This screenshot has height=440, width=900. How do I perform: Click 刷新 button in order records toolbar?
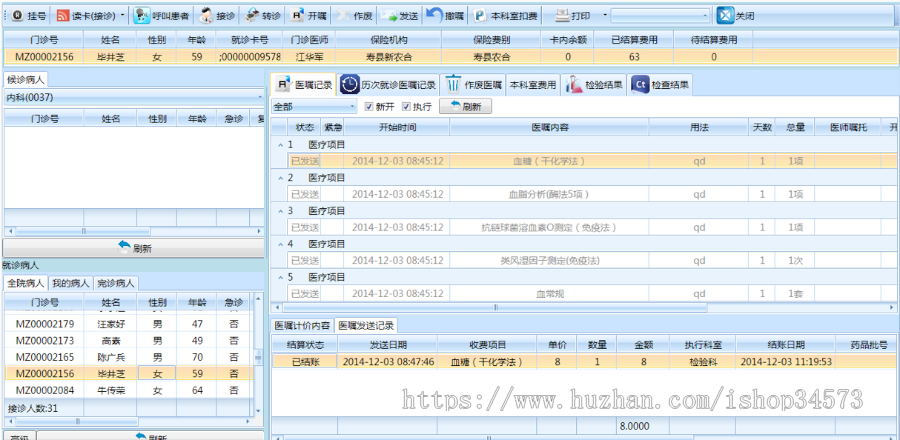[465, 107]
